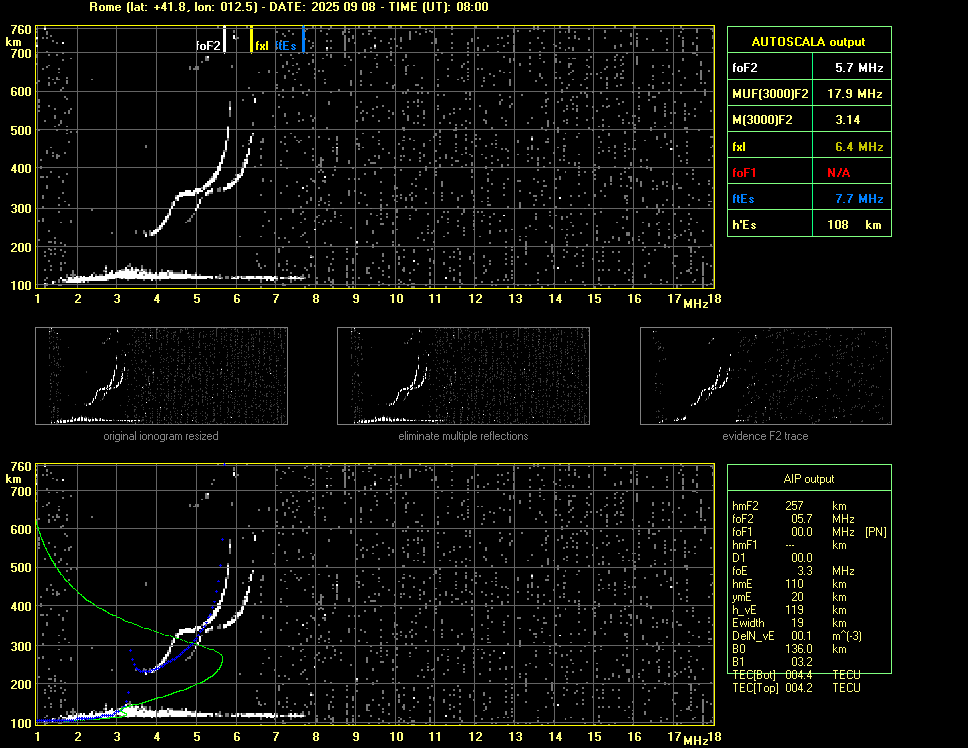The width and height of the screenshot is (968, 748).
Task: Click the MUF(3000)F2 label in the AUTOSCALA table
Action: (x=770, y=94)
